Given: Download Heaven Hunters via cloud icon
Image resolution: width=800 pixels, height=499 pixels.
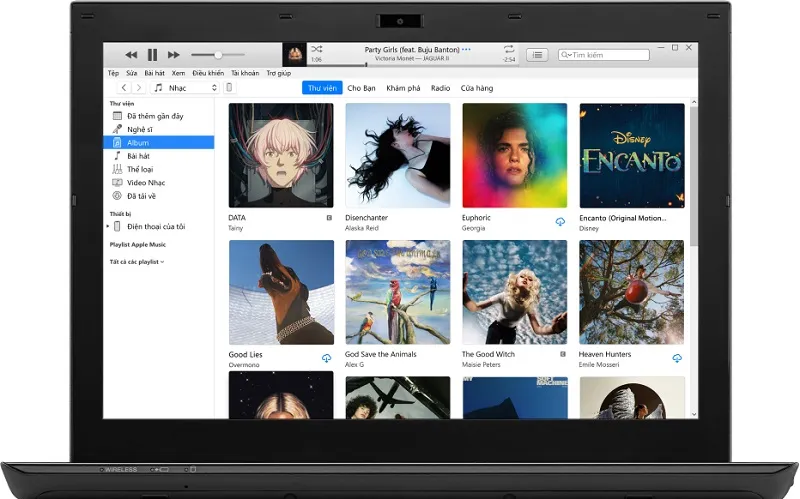Looking at the screenshot, I should (677, 358).
